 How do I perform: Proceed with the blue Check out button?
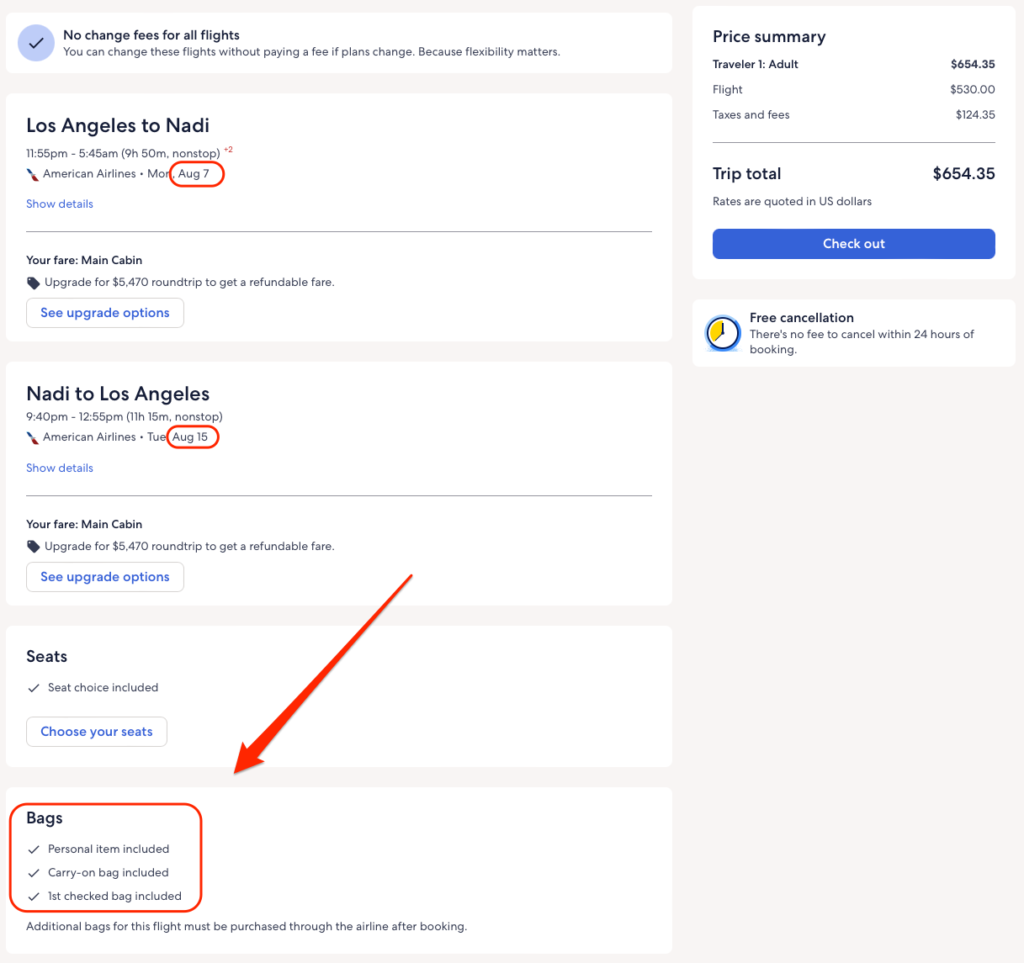pyautogui.click(x=853, y=244)
